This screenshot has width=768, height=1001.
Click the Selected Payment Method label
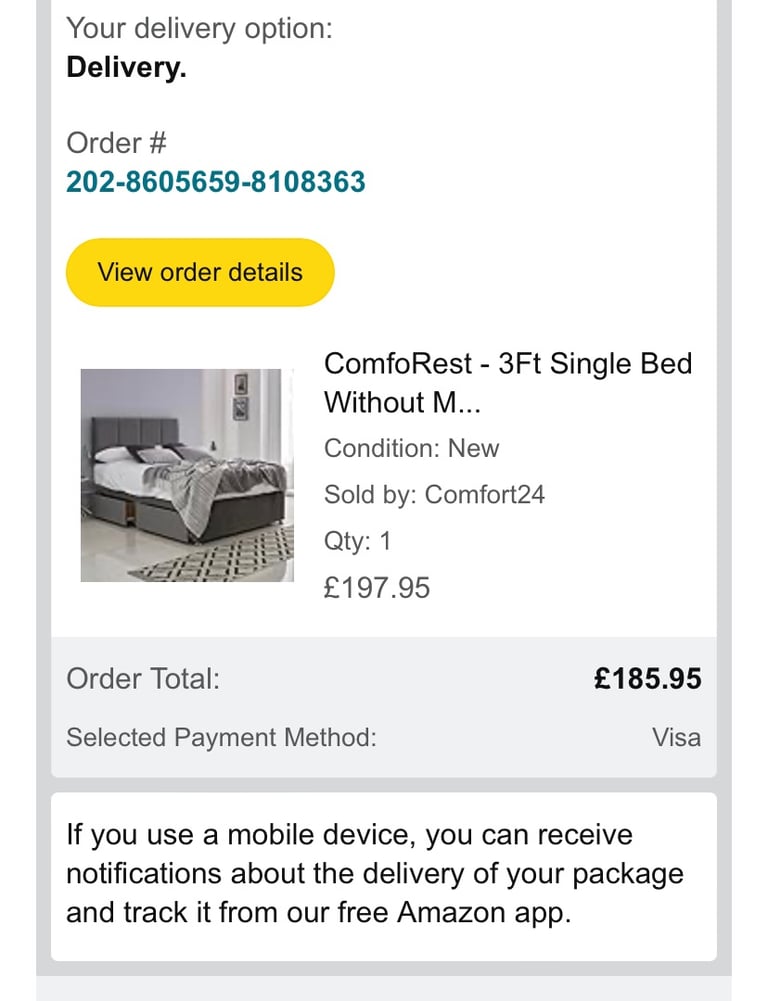click(221, 738)
